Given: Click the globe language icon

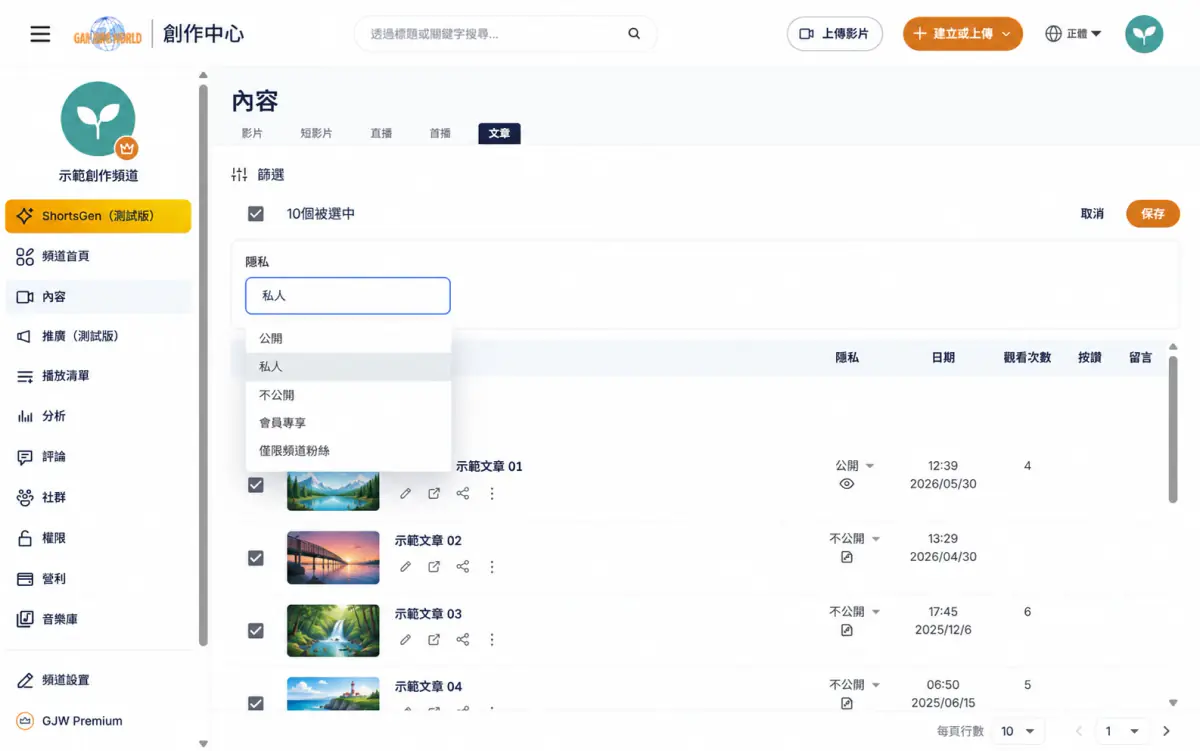Looking at the screenshot, I should 1053,34.
